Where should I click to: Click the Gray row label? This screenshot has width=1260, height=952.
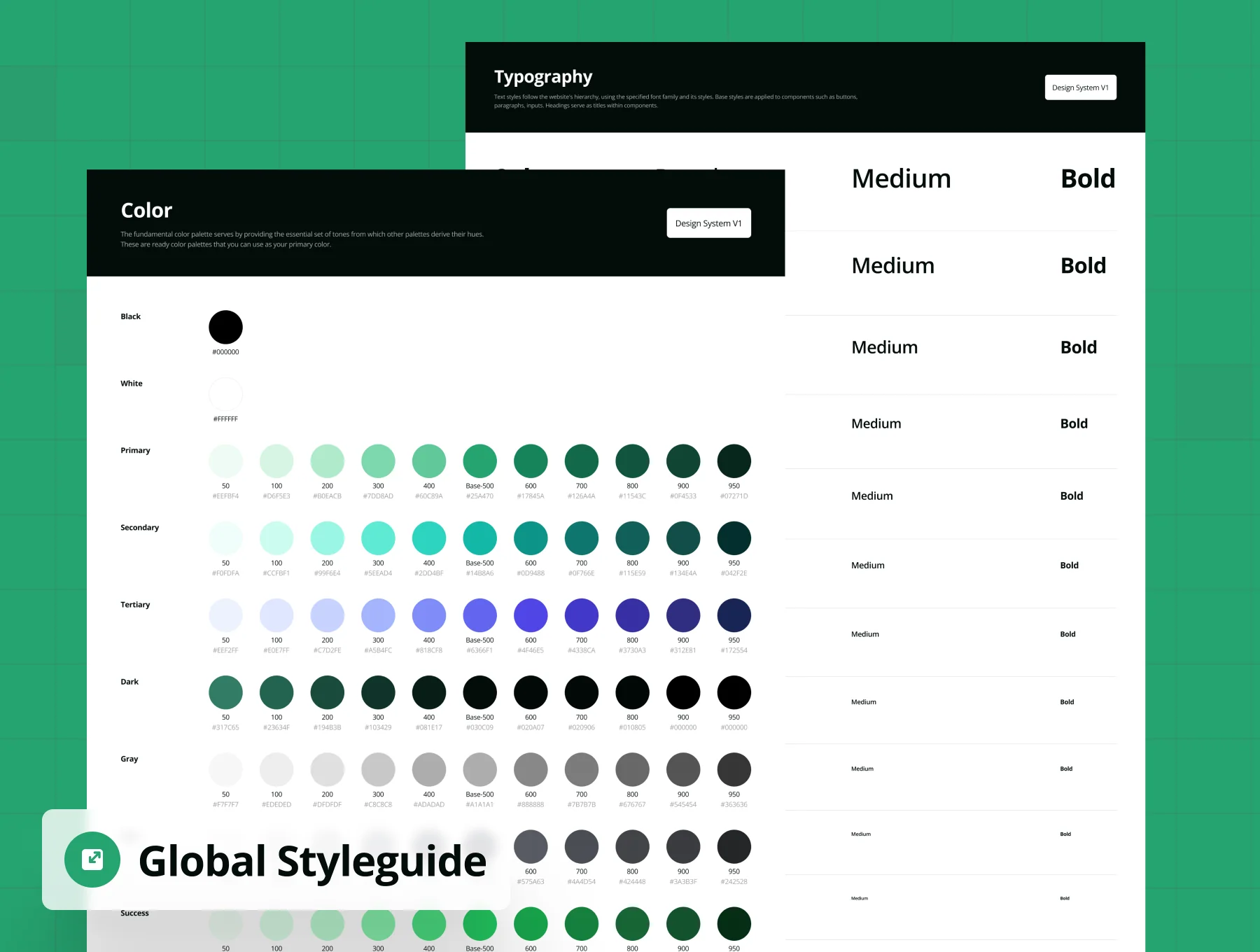tap(129, 759)
